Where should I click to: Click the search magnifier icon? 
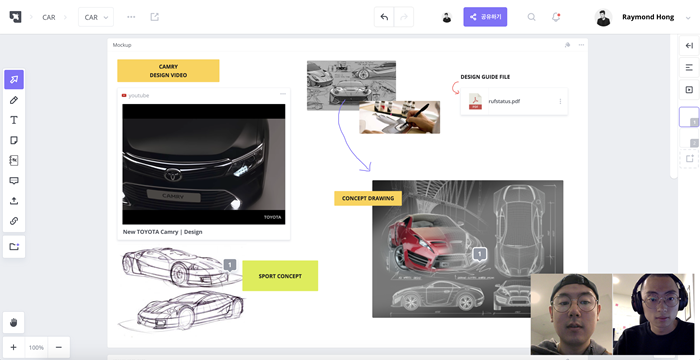531,17
